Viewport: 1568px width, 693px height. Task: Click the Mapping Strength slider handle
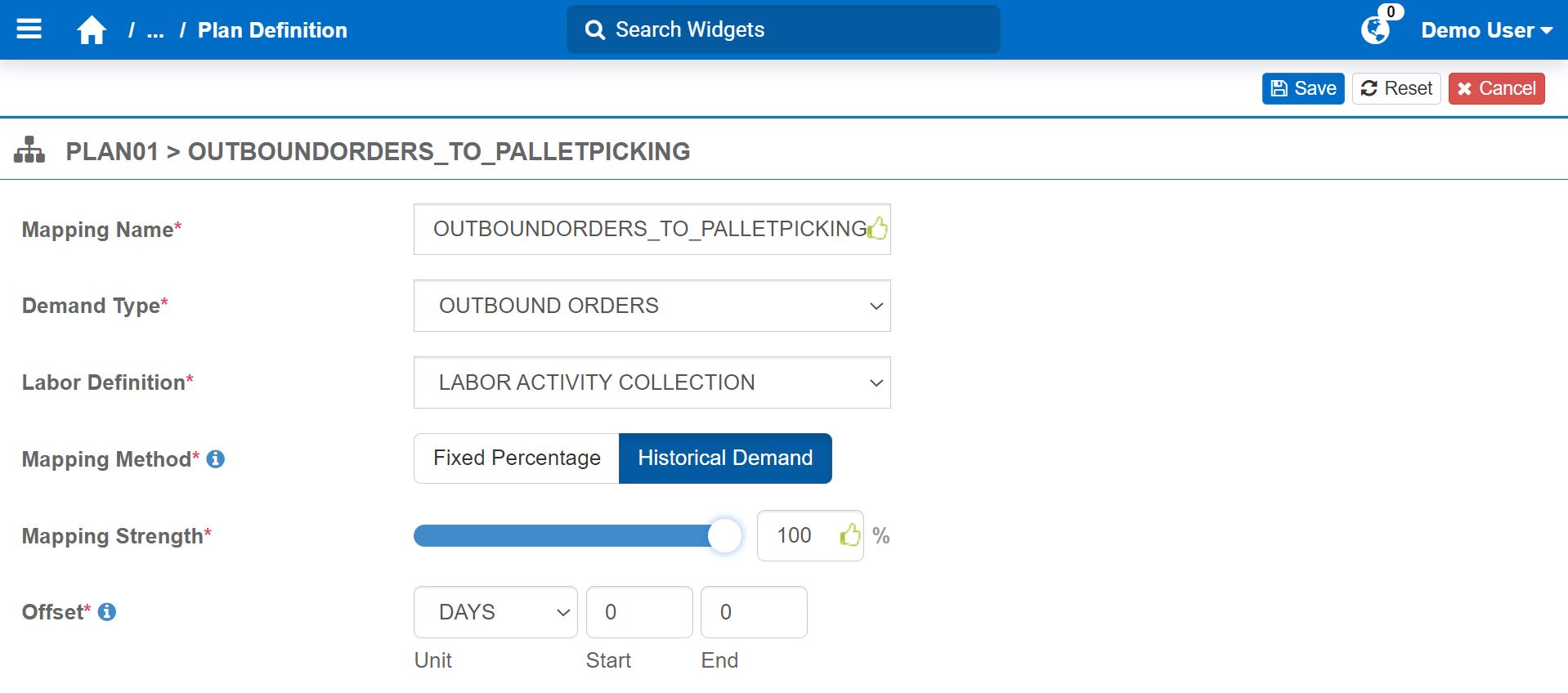click(x=724, y=536)
